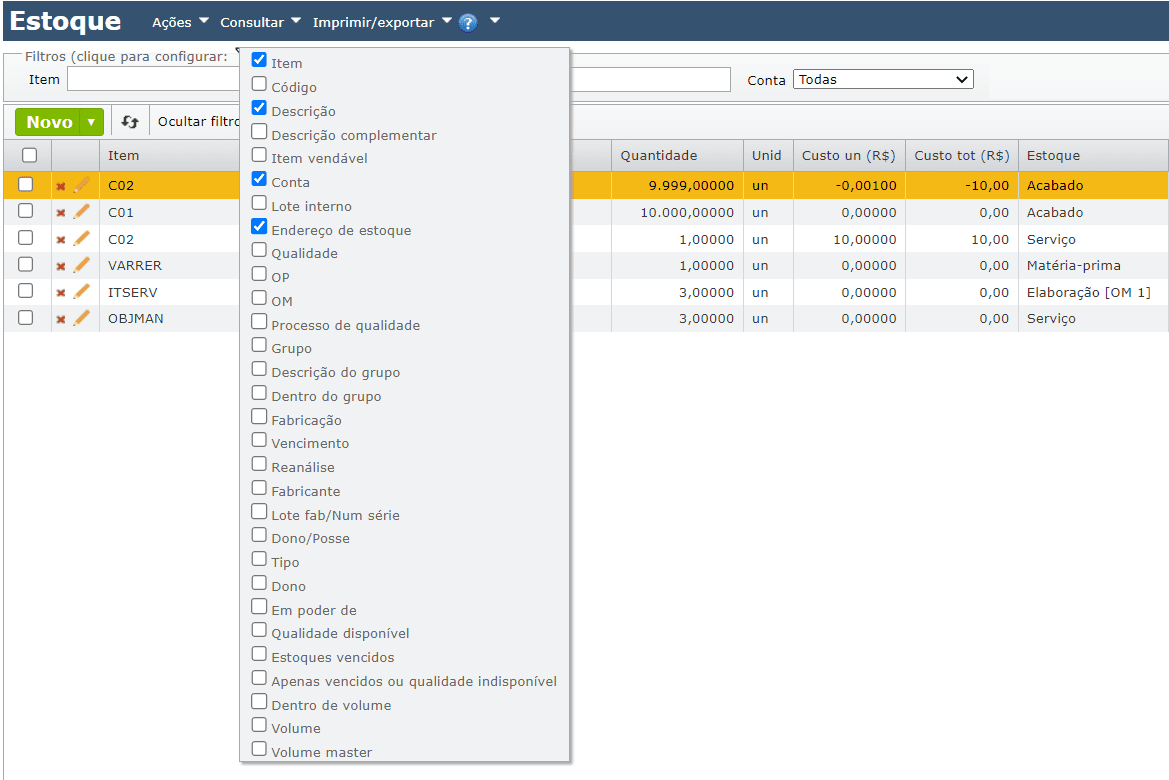Toggle the Item vendável filter checkbox
This screenshot has width=1169, height=780.
(x=259, y=154)
